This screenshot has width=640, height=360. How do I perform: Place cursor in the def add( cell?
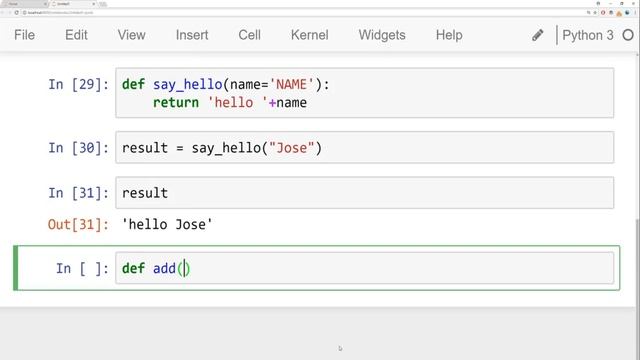(364, 268)
